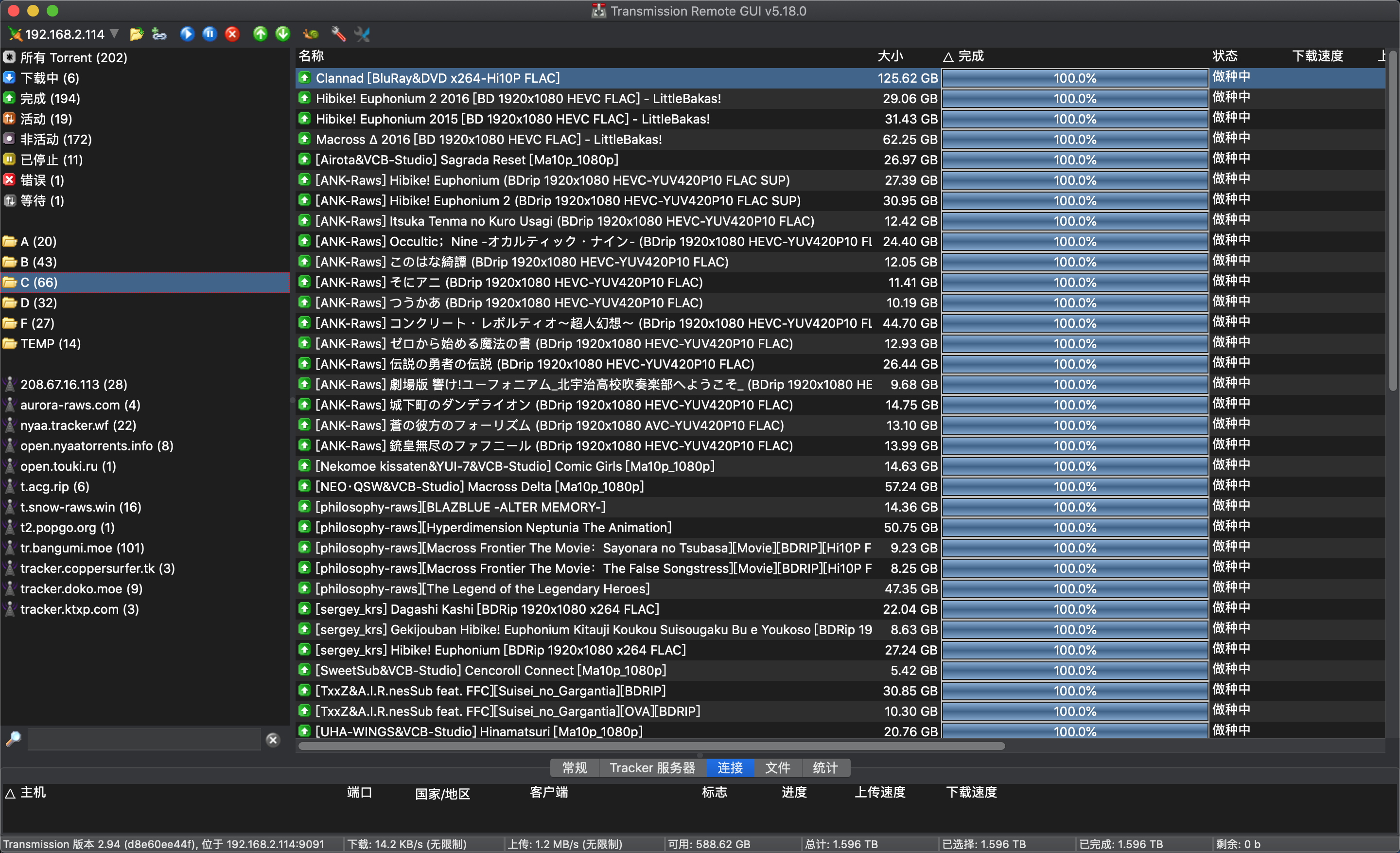Click the progress bar of Macross Δ 2016 torrent
Screen dimensions: 1400x853
point(1075,139)
